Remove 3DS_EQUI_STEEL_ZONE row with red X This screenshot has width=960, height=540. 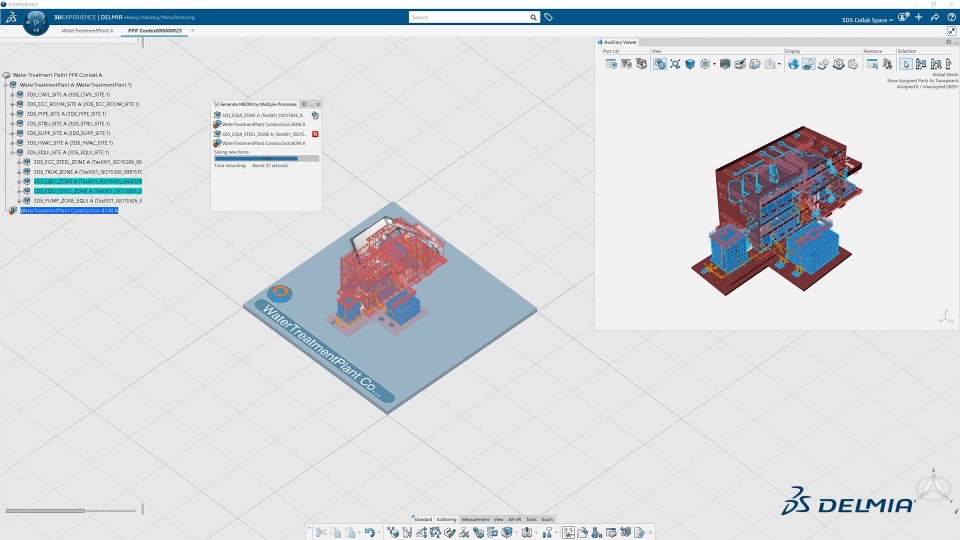[315, 134]
